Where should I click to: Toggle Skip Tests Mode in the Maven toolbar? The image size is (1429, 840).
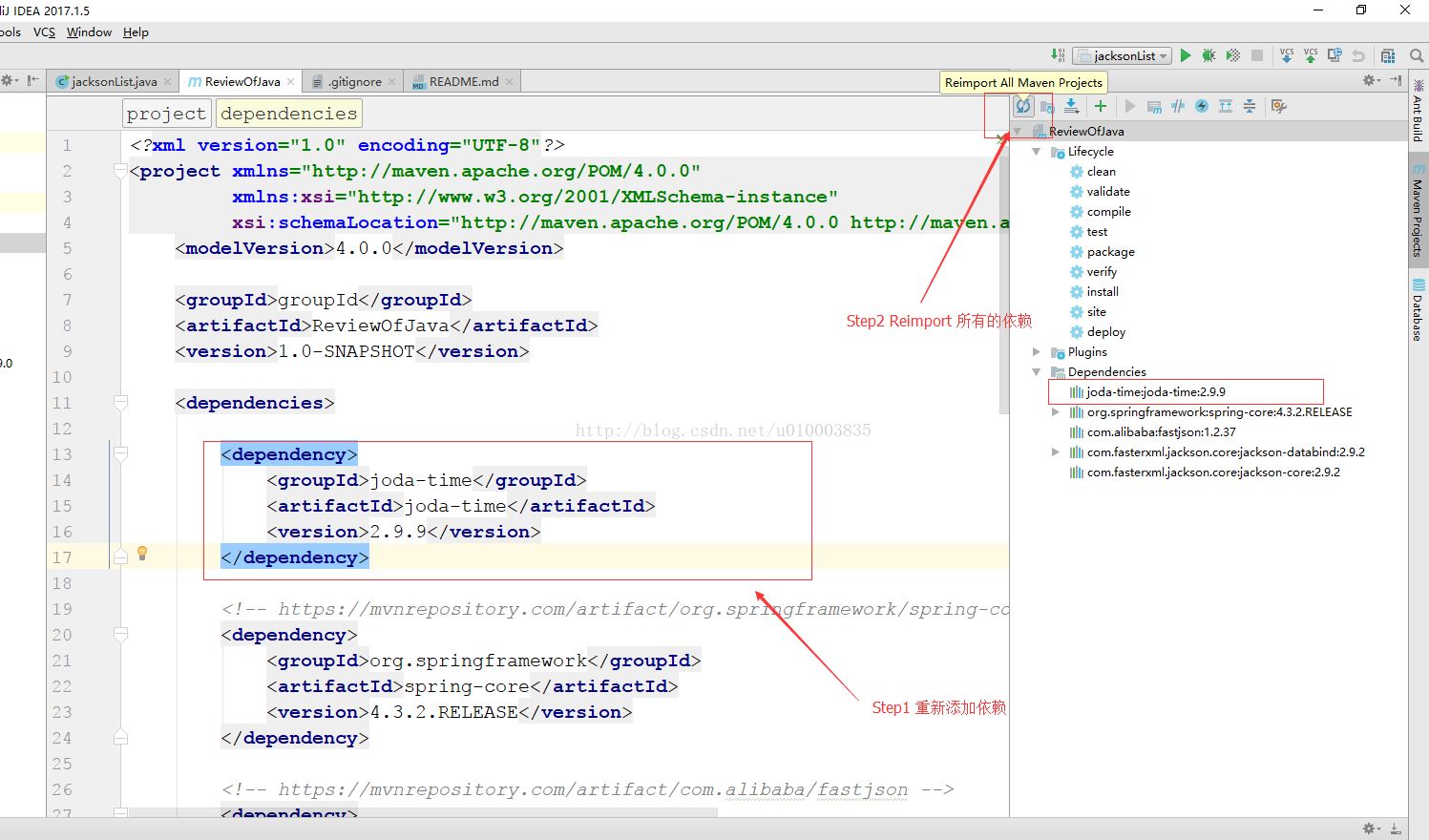pos(1202,106)
